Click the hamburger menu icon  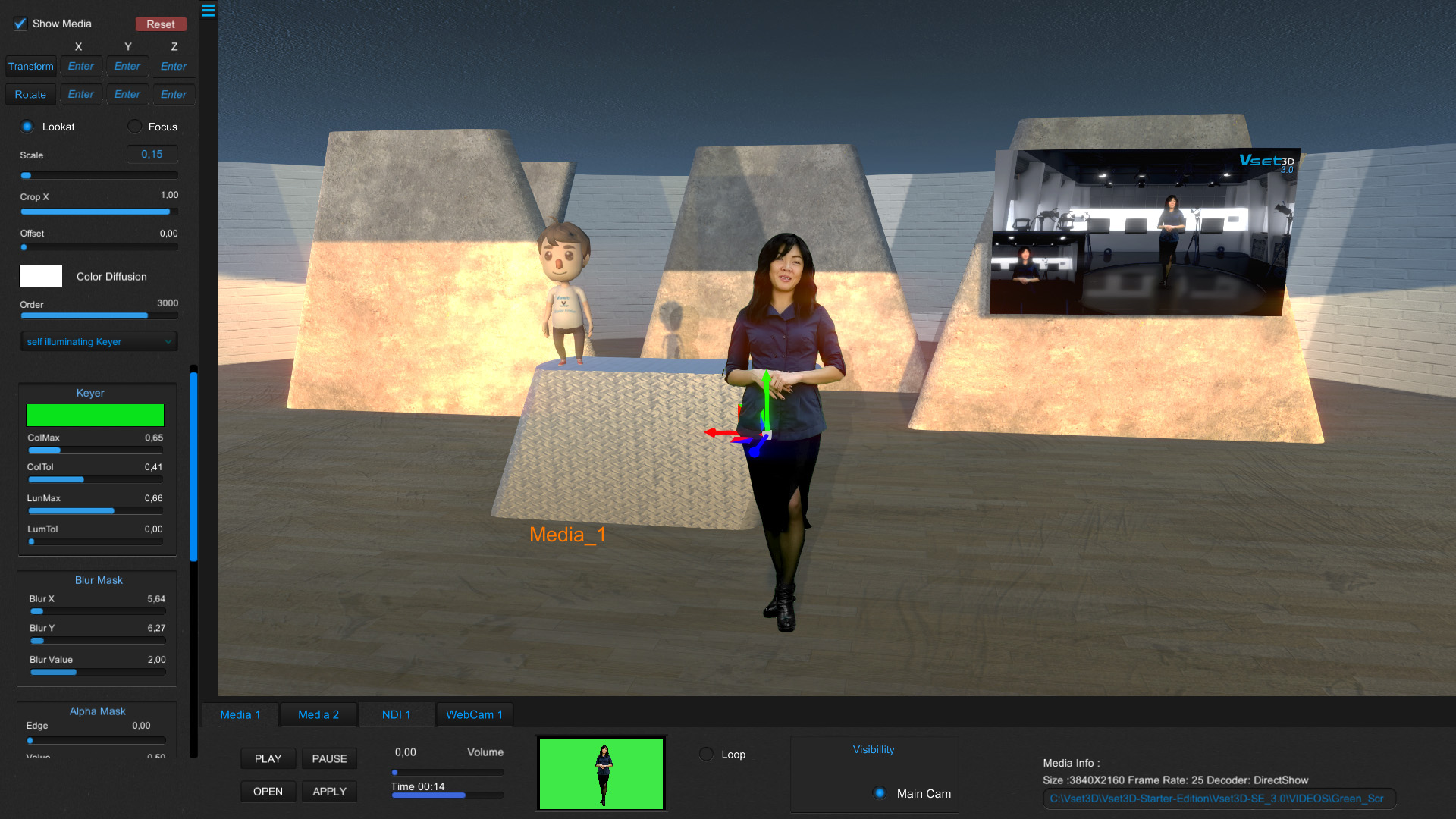tap(208, 11)
